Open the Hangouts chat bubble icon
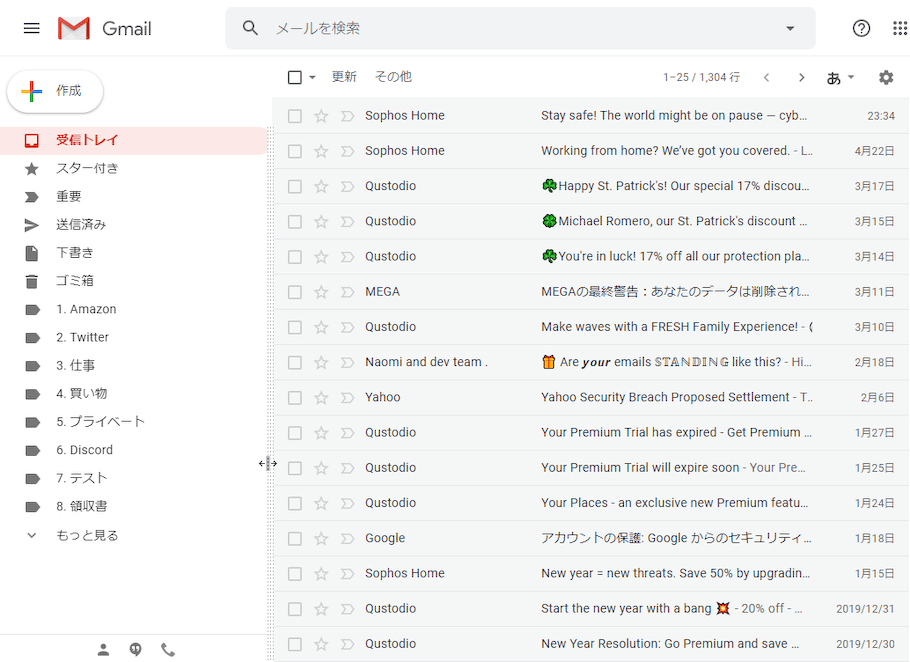The height and width of the screenshot is (662, 910). coord(135,649)
